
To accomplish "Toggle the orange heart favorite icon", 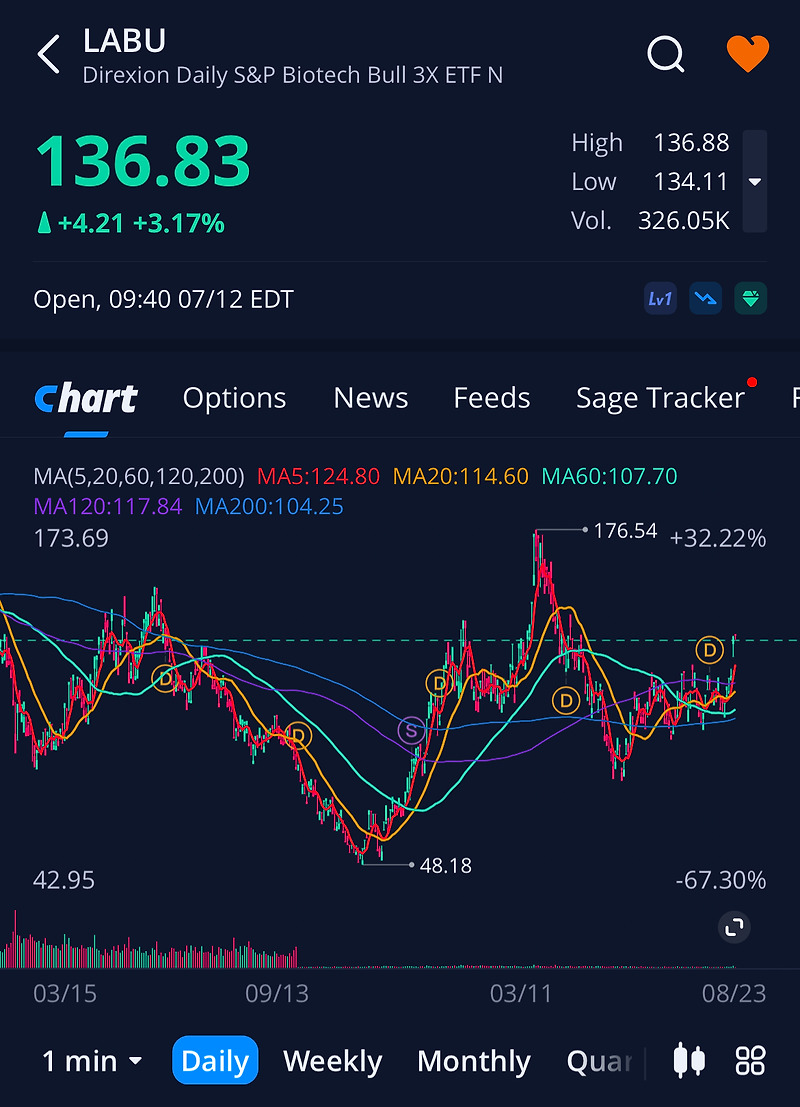I will point(748,54).
